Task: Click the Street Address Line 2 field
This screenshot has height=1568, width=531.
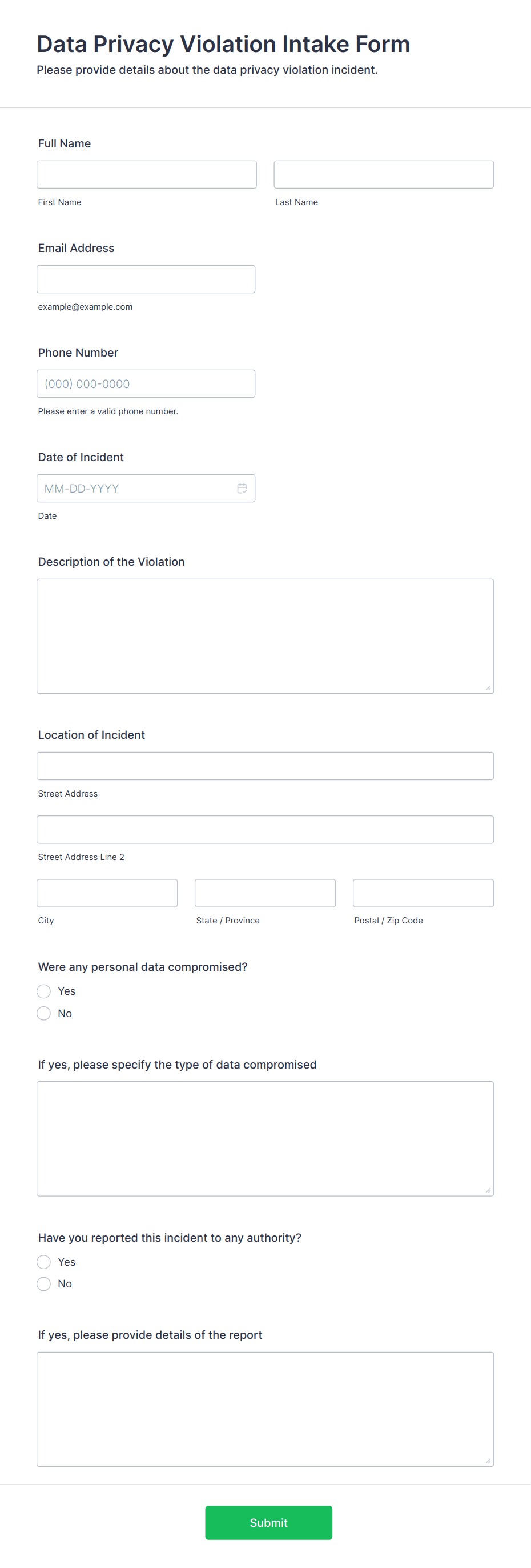Action: point(264,829)
